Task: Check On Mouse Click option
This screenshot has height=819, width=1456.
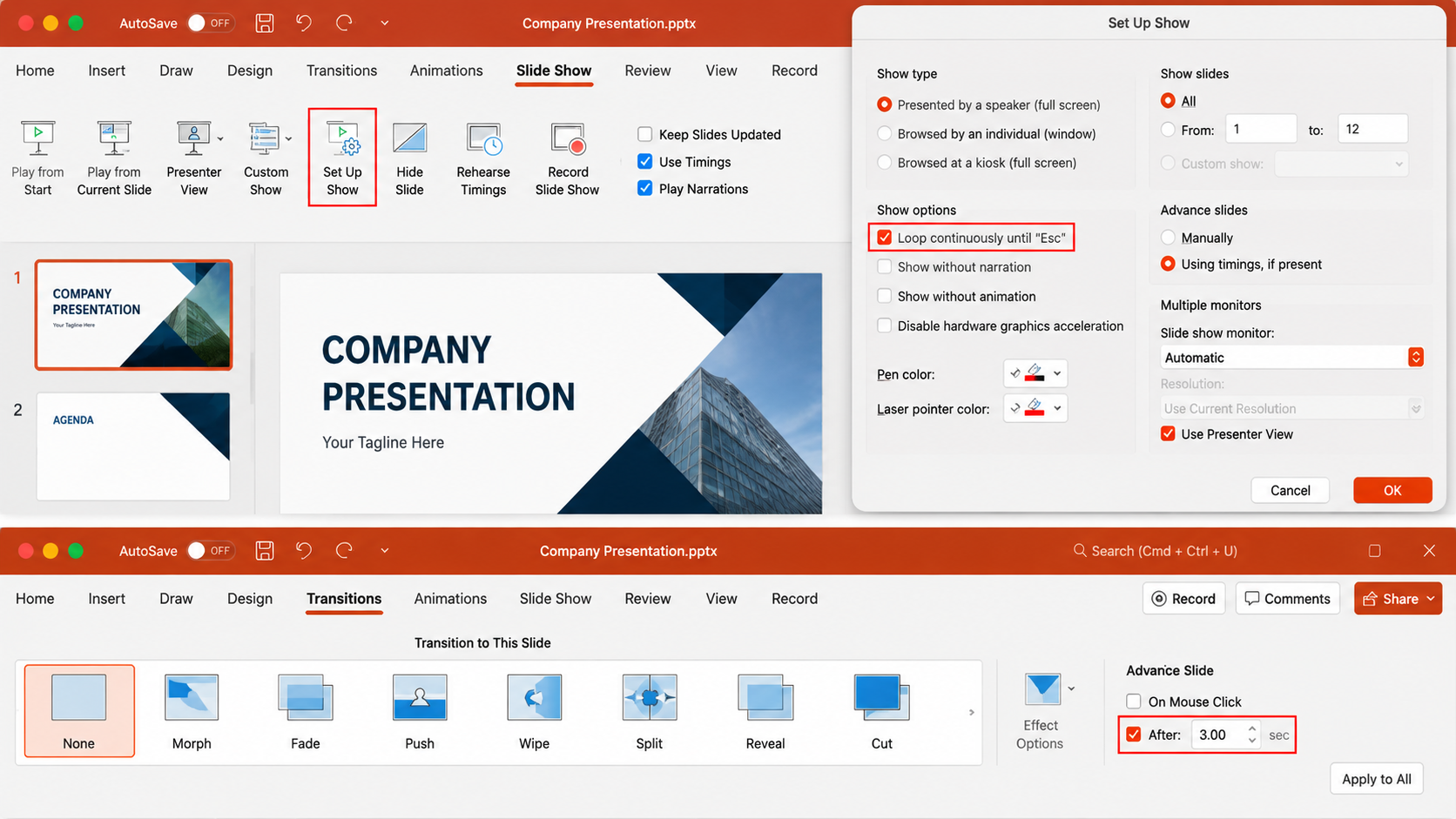Action: click(1134, 702)
